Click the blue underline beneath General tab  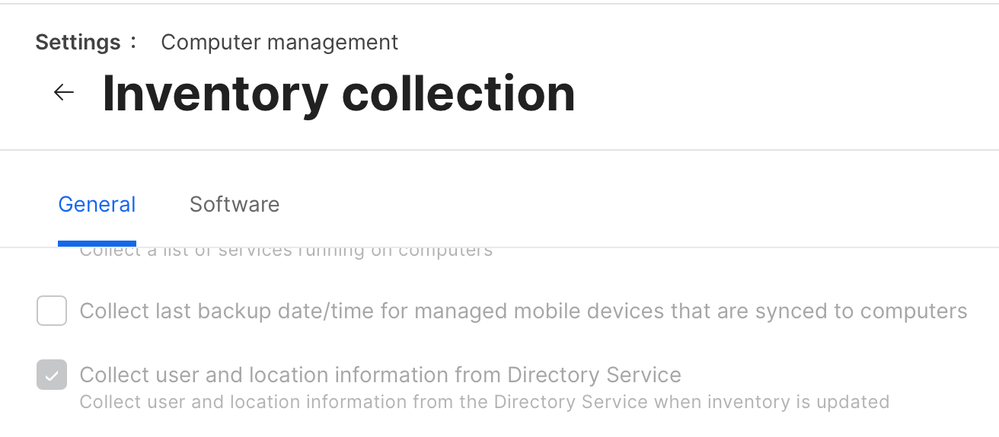pos(97,243)
